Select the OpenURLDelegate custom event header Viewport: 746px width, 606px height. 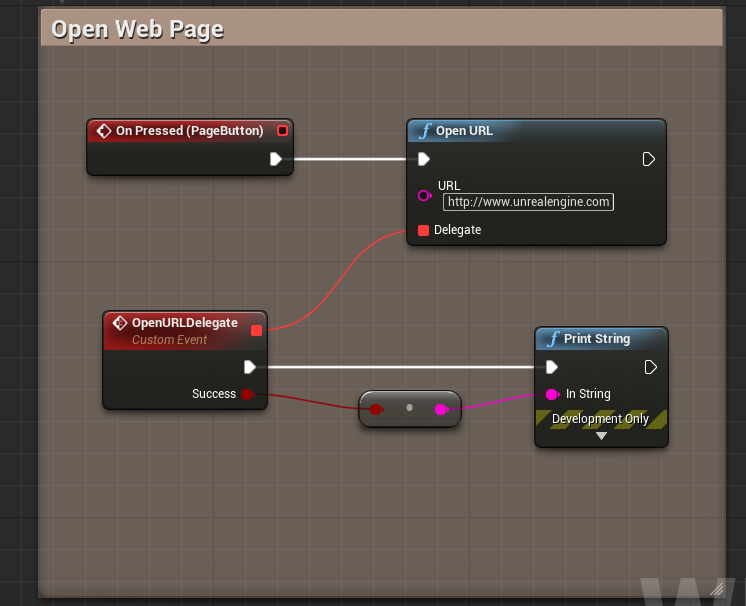(x=185, y=331)
